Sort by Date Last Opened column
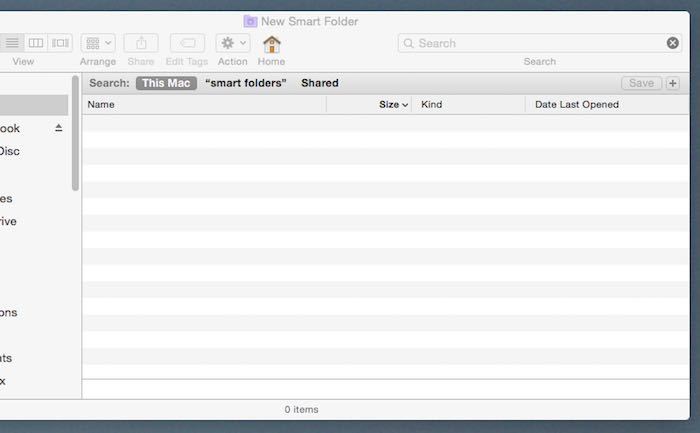Viewport: 700px width, 433px height. [607, 104]
